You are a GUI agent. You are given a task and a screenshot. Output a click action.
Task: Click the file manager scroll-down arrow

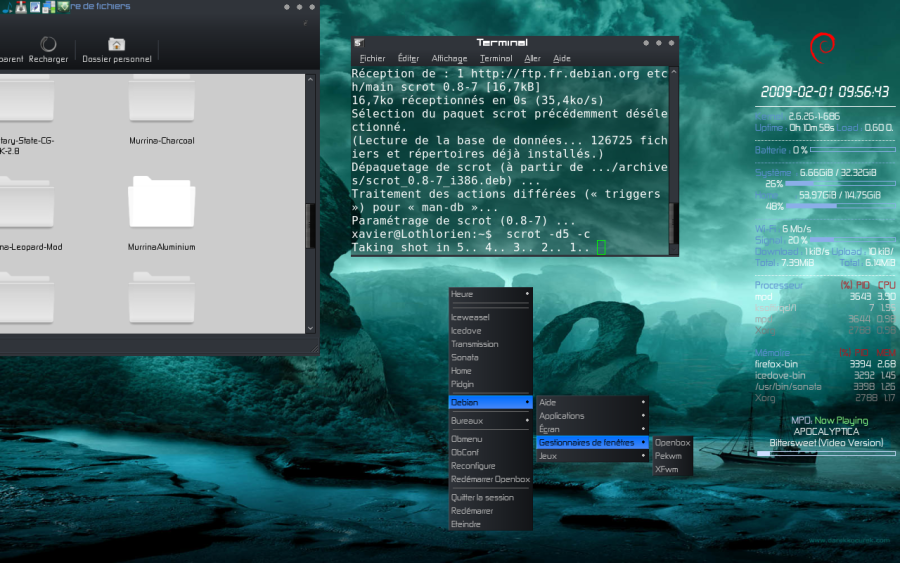311,329
